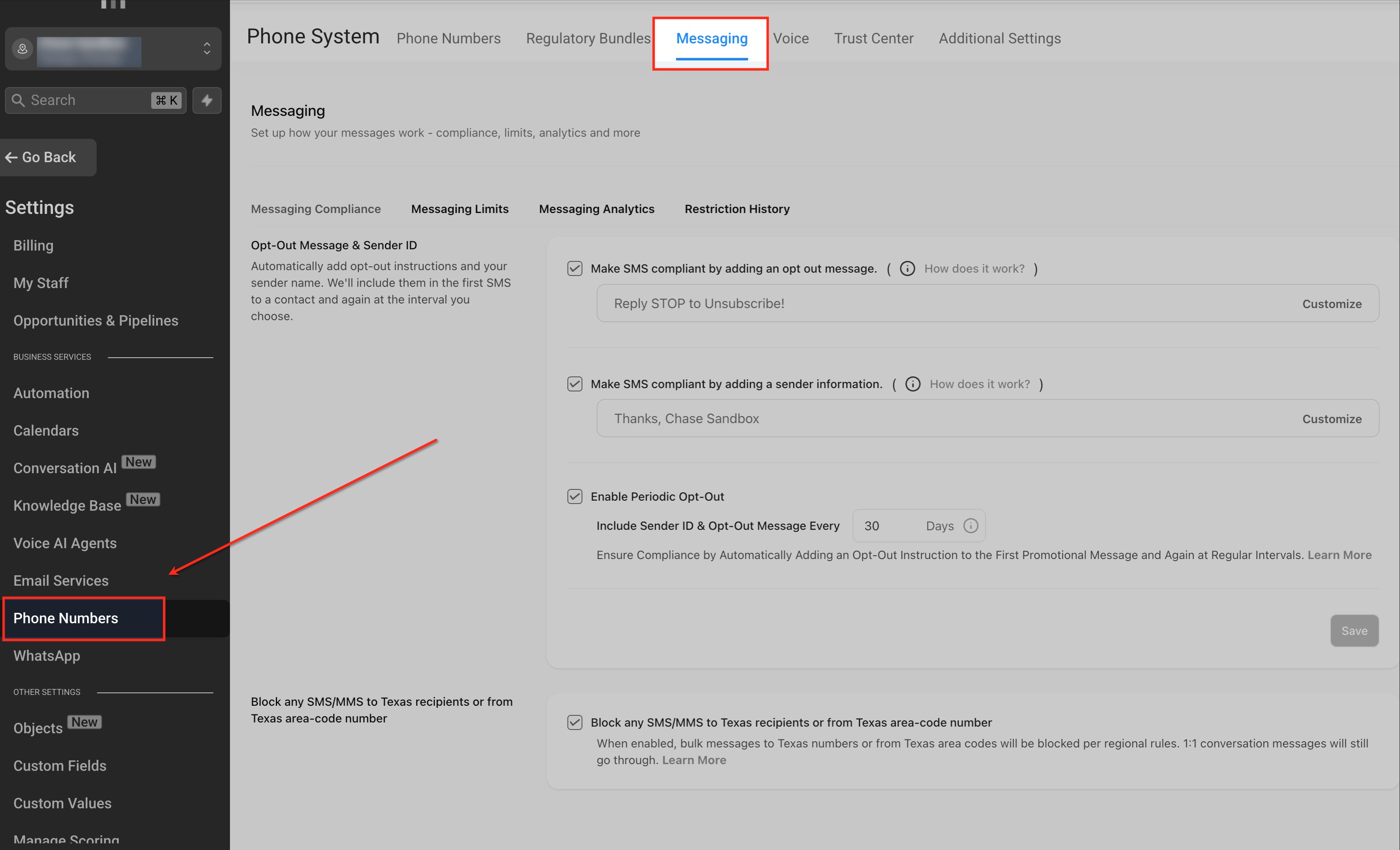
Task: Click the lightning bolt quick actions icon
Action: [x=207, y=100]
